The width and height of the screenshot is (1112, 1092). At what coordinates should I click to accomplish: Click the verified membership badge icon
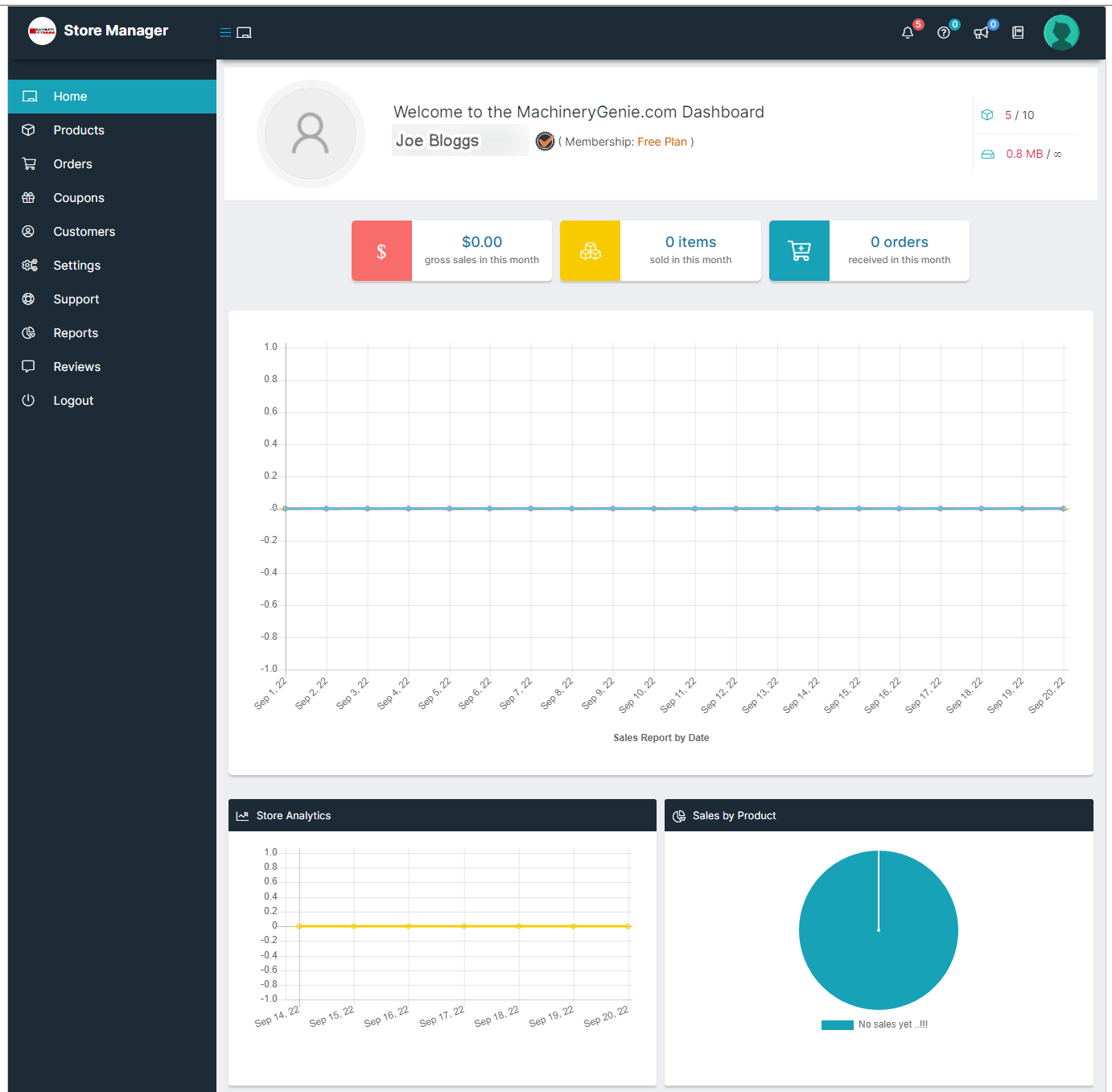pyautogui.click(x=545, y=142)
